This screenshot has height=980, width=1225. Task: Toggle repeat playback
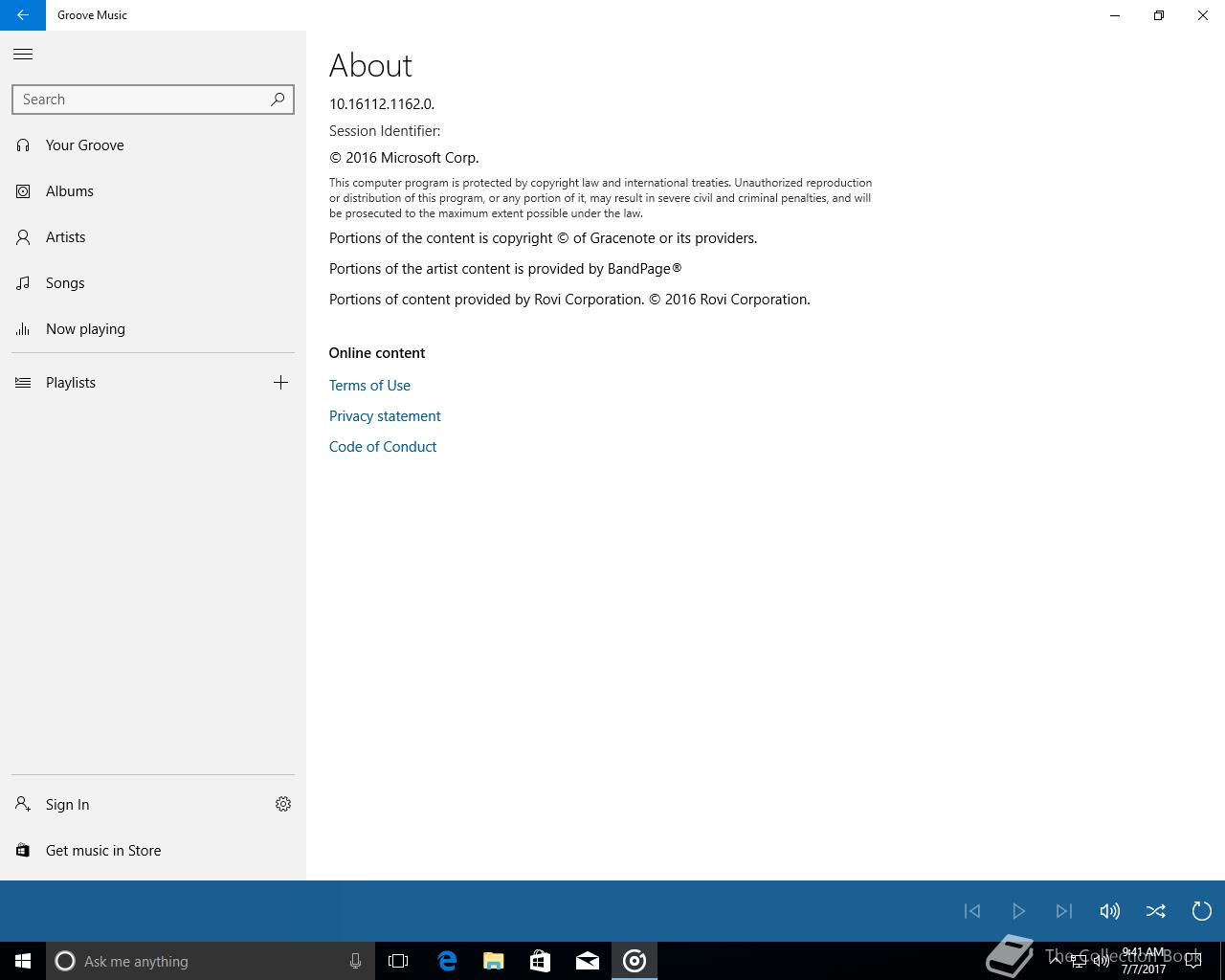click(1202, 911)
